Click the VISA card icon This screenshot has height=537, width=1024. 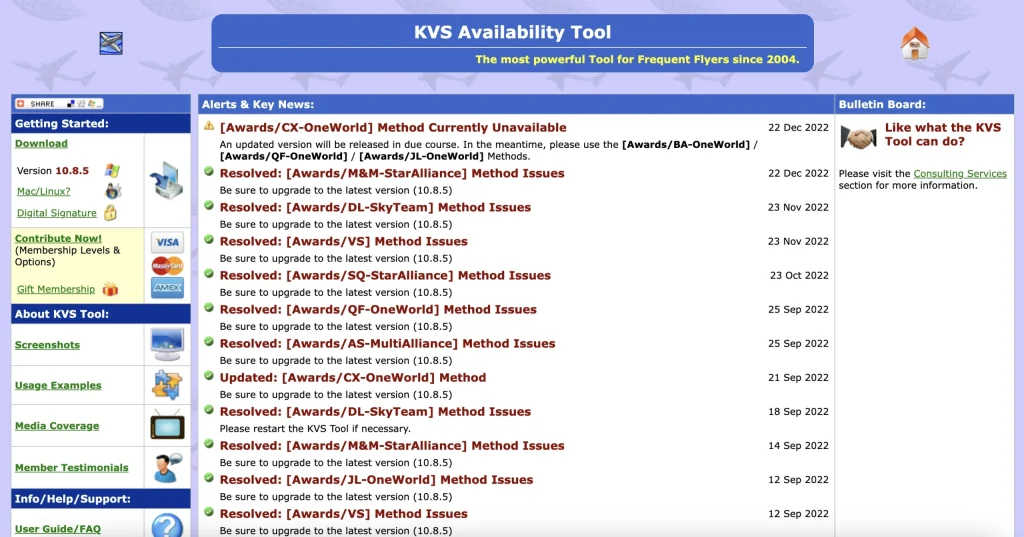pos(167,242)
